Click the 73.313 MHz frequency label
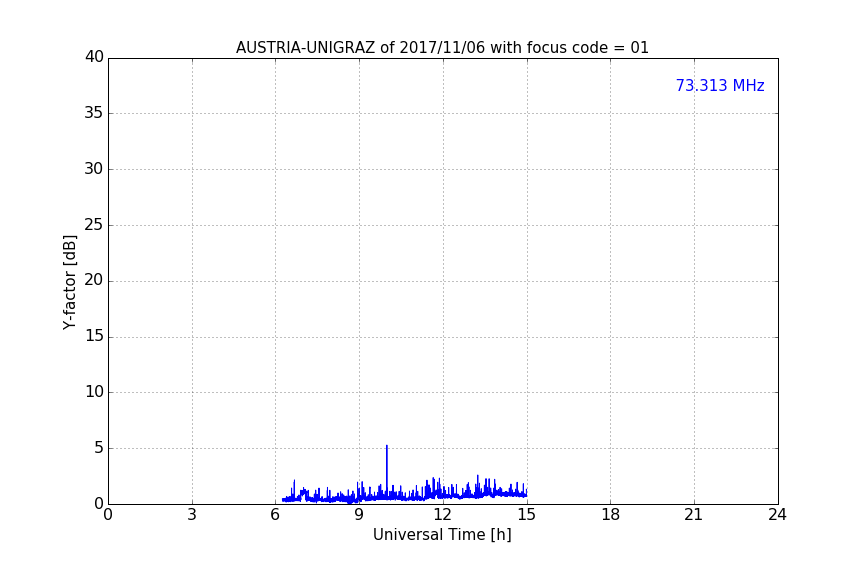864x576 pixels. (720, 86)
